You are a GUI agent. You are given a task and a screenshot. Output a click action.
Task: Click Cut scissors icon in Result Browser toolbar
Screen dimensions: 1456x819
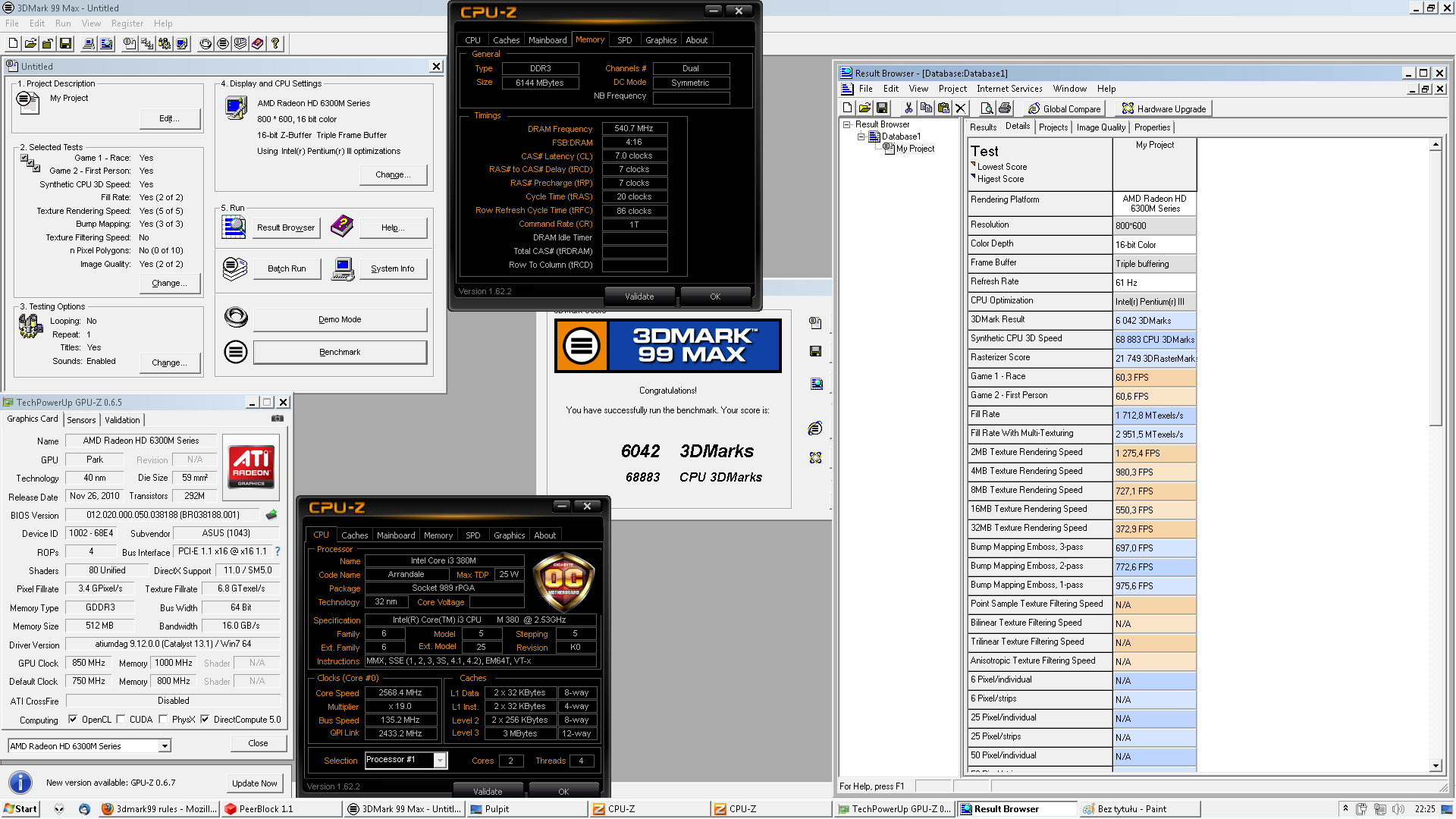908,108
